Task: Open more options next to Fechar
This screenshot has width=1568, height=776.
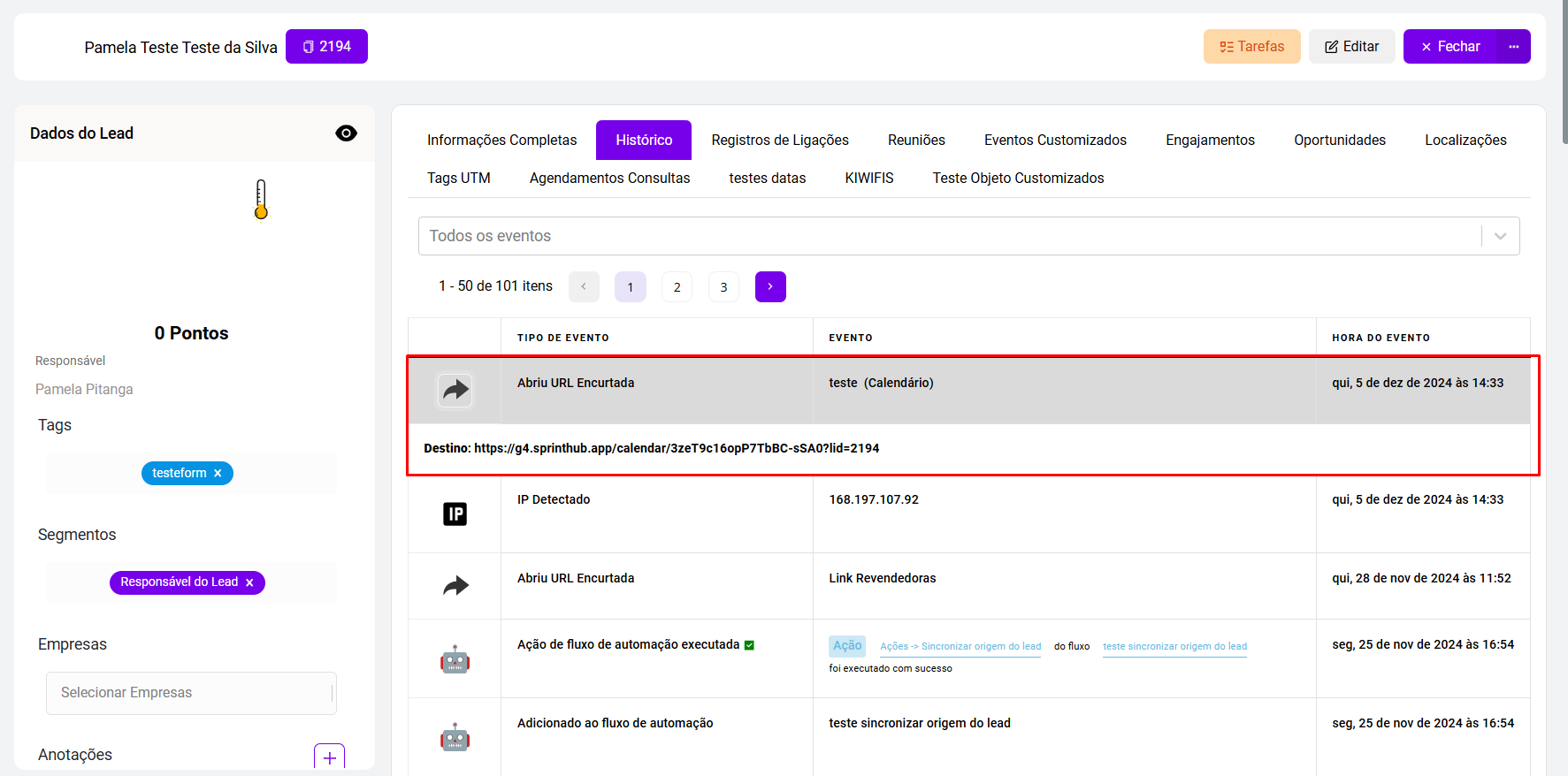Action: (x=1513, y=47)
